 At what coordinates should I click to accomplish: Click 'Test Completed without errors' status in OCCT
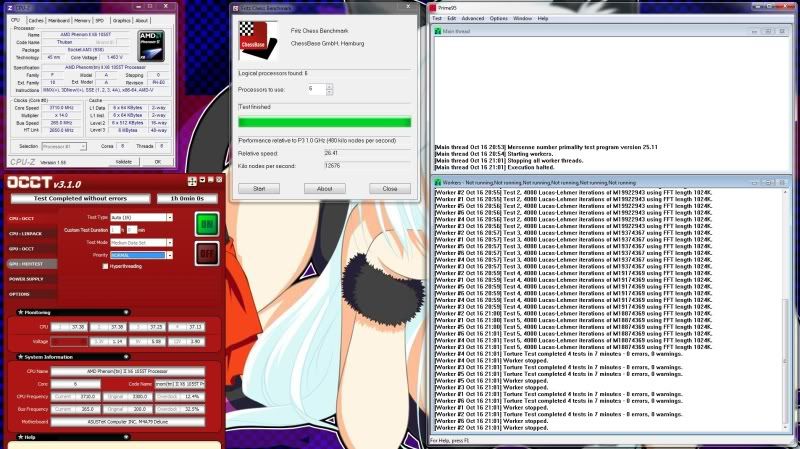pos(81,198)
